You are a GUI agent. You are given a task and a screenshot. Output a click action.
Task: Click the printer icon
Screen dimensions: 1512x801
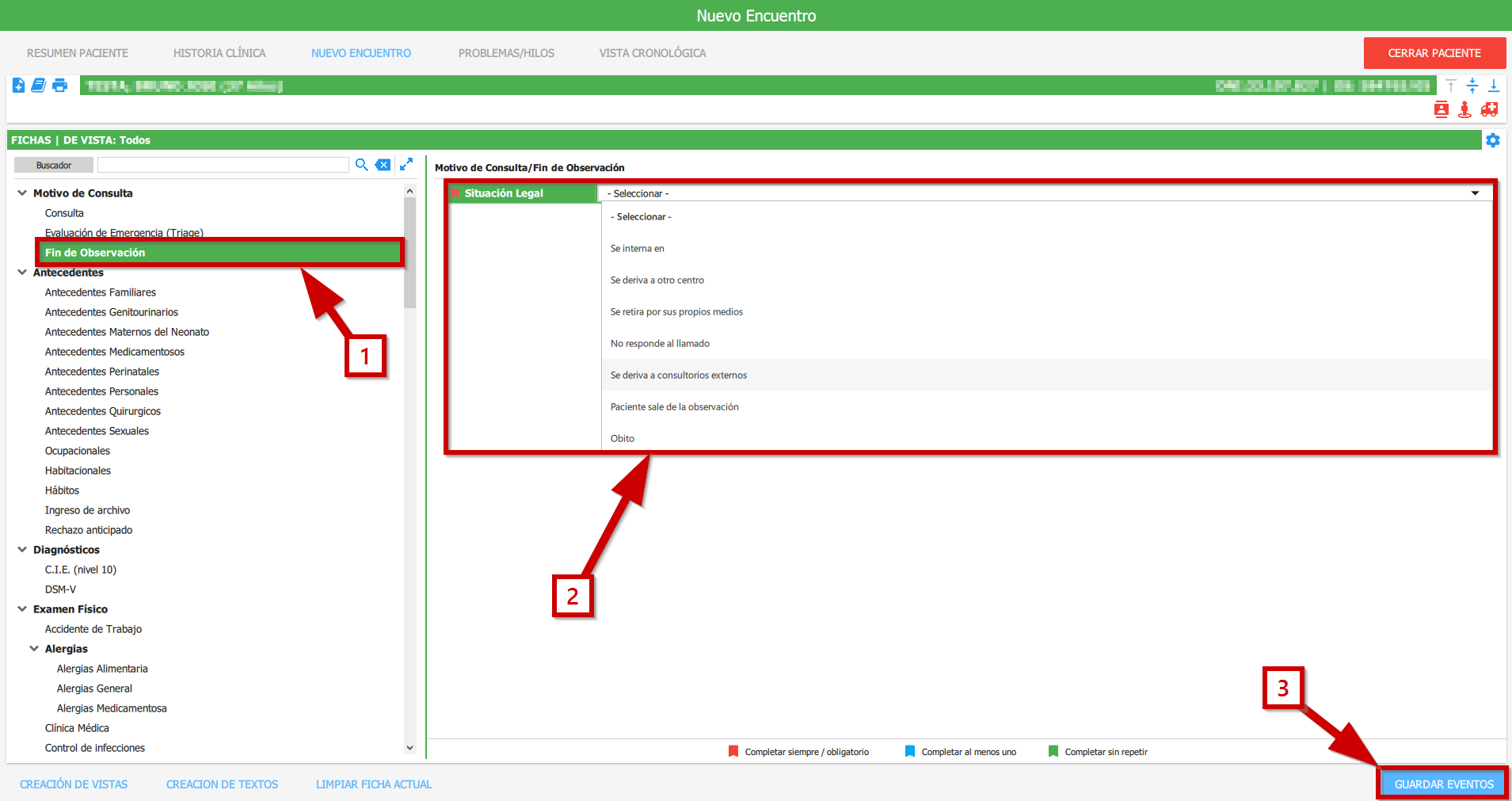pos(59,86)
